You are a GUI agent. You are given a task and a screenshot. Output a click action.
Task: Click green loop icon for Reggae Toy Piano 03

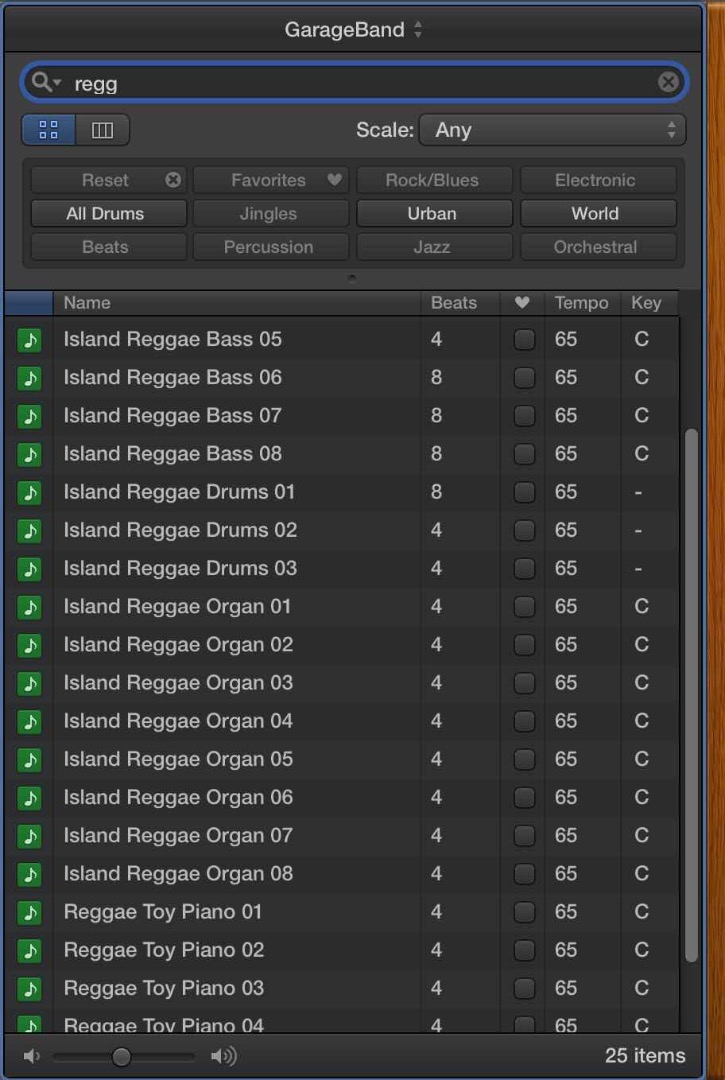click(29, 989)
